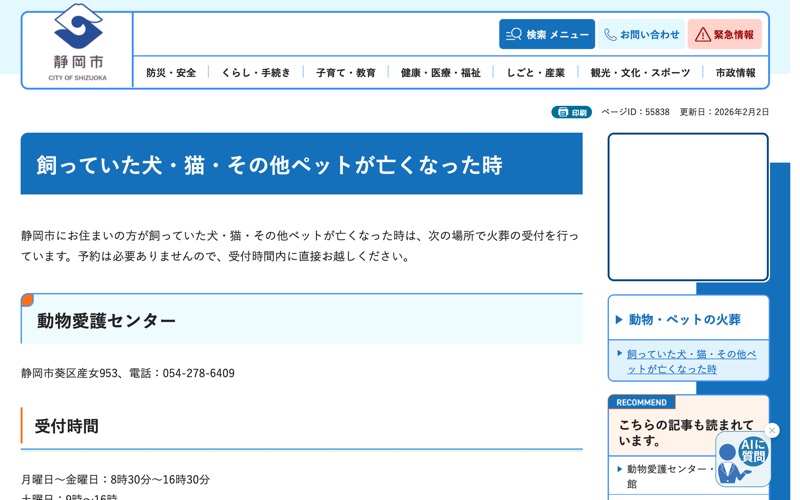The width and height of the screenshot is (800, 500).
Task: Click the 印刷 print button
Action: (x=571, y=112)
